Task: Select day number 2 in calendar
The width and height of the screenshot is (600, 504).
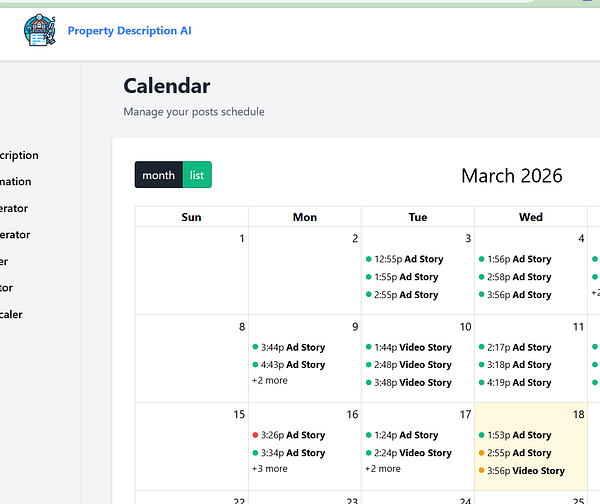Action: (x=355, y=238)
